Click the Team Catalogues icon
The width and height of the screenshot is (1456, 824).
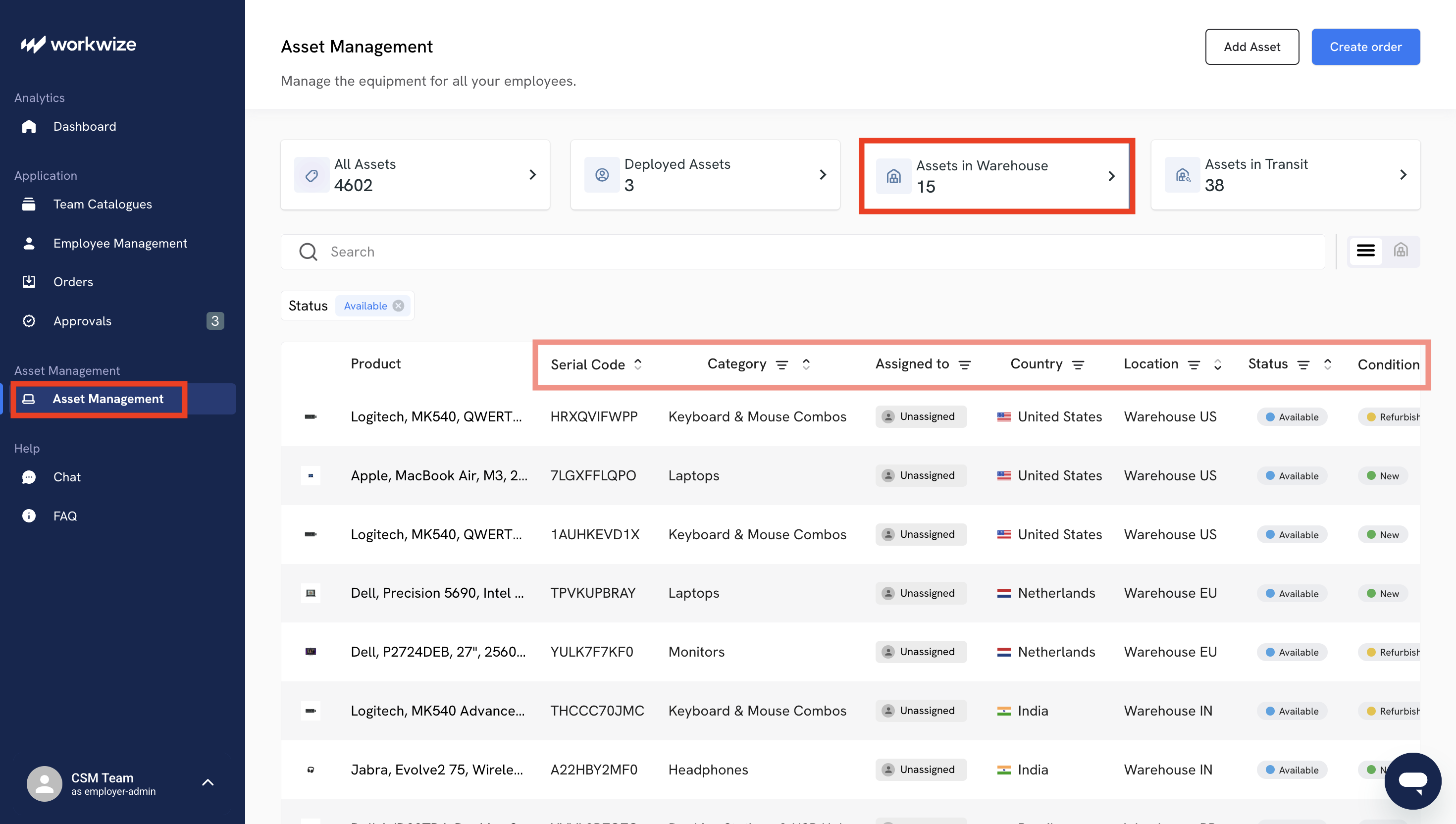(x=29, y=205)
